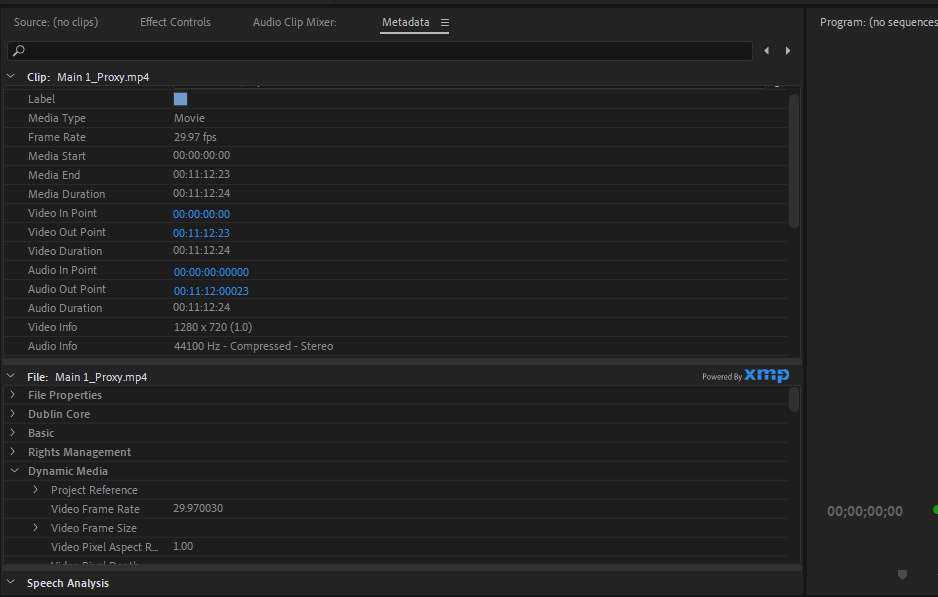The width and height of the screenshot is (938, 597).
Task: Collapse the Dynamic Media section
Action: click(x=14, y=470)
